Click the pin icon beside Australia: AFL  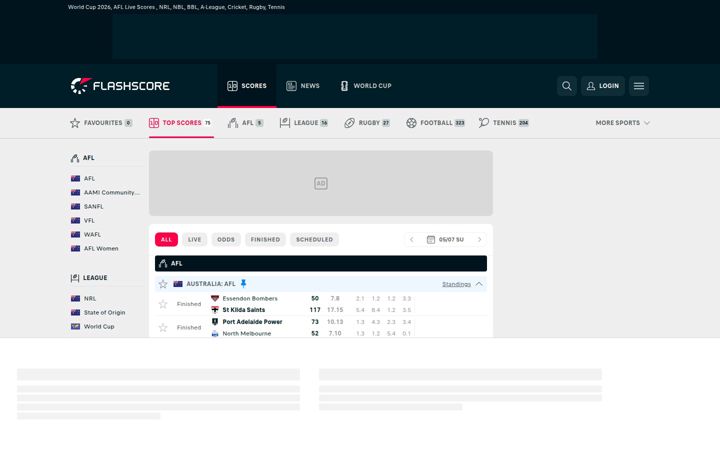click(243, 284)
